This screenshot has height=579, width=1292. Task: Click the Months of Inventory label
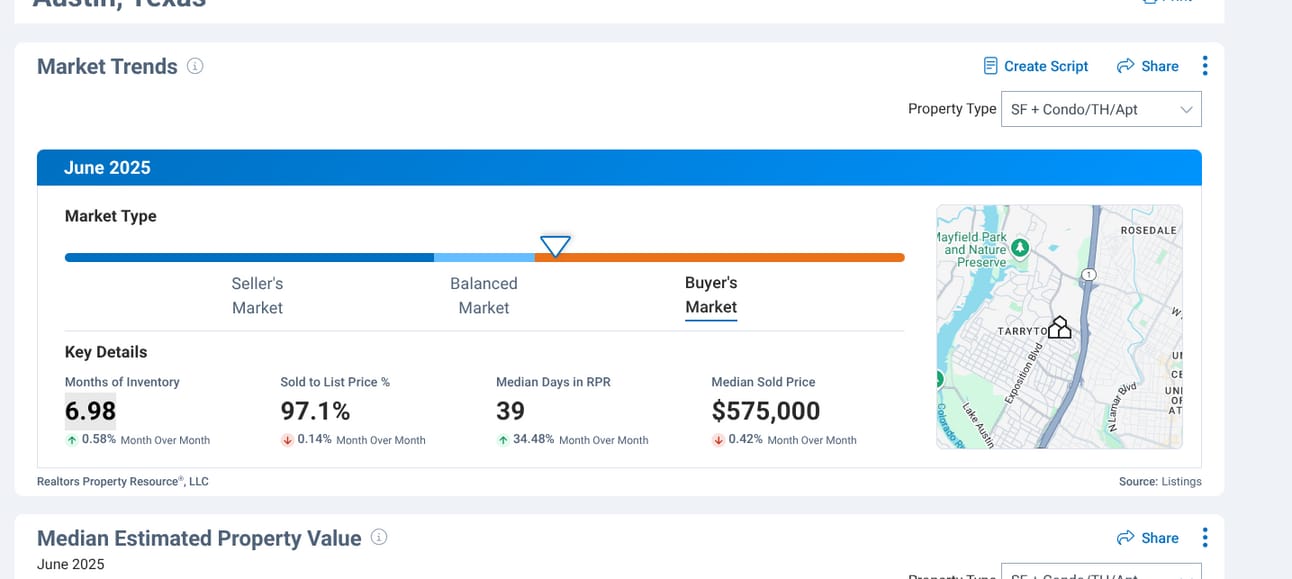[122, 382]
